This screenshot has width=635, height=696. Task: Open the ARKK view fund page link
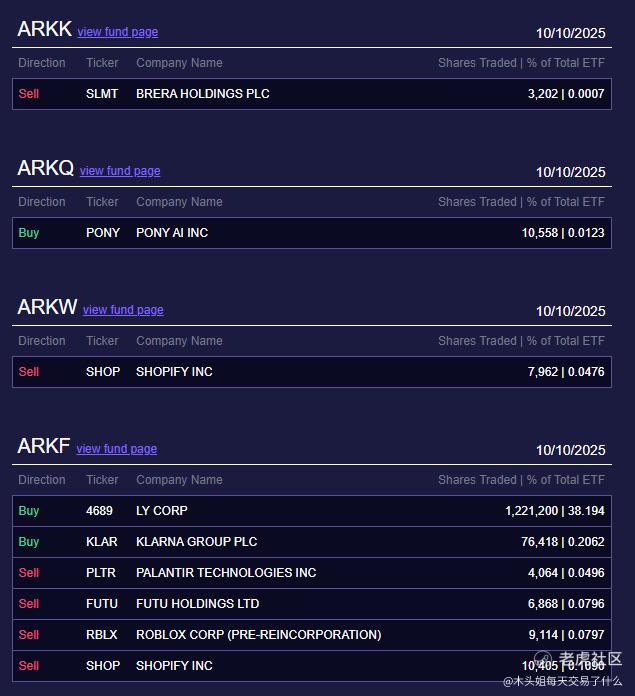point(117,32)
